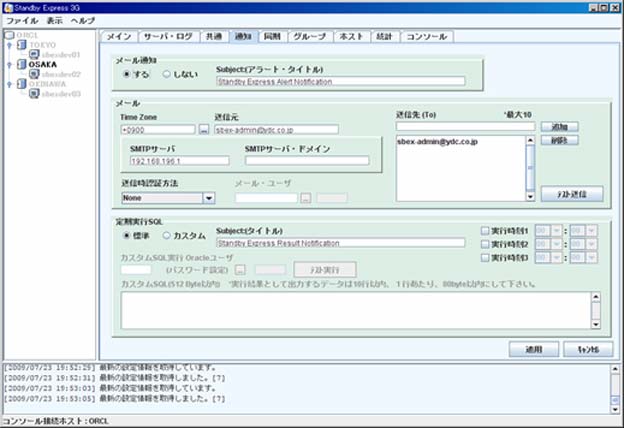The height and width of the screenshot is (428, 624).
Task: Open the 実行時刻1 minute dropdown
Action: tap(592, 231)
